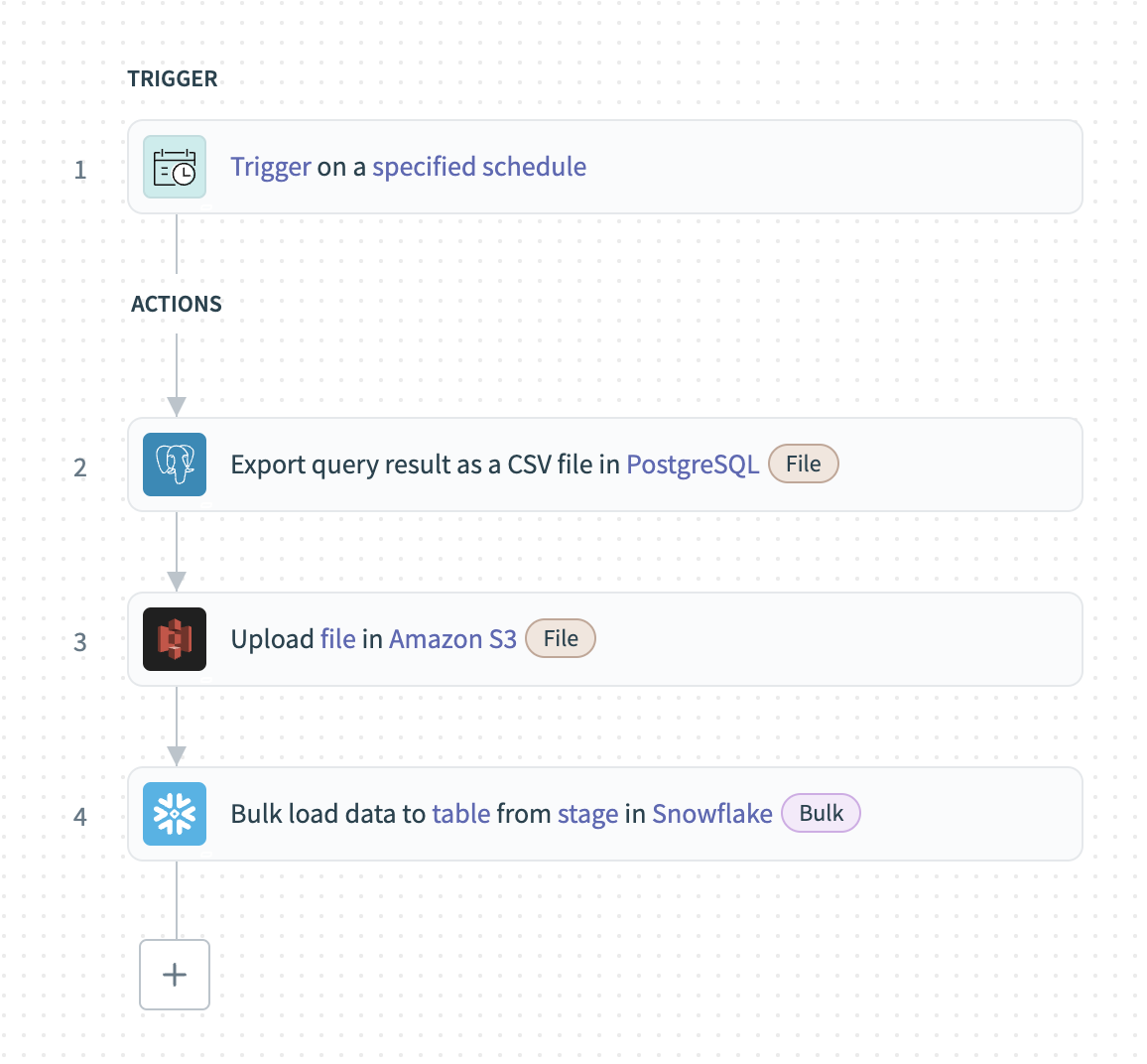Click the stage link in step 4
Screen dimensions: 1147x1064
pyautogui.click(x=587, y=813)
